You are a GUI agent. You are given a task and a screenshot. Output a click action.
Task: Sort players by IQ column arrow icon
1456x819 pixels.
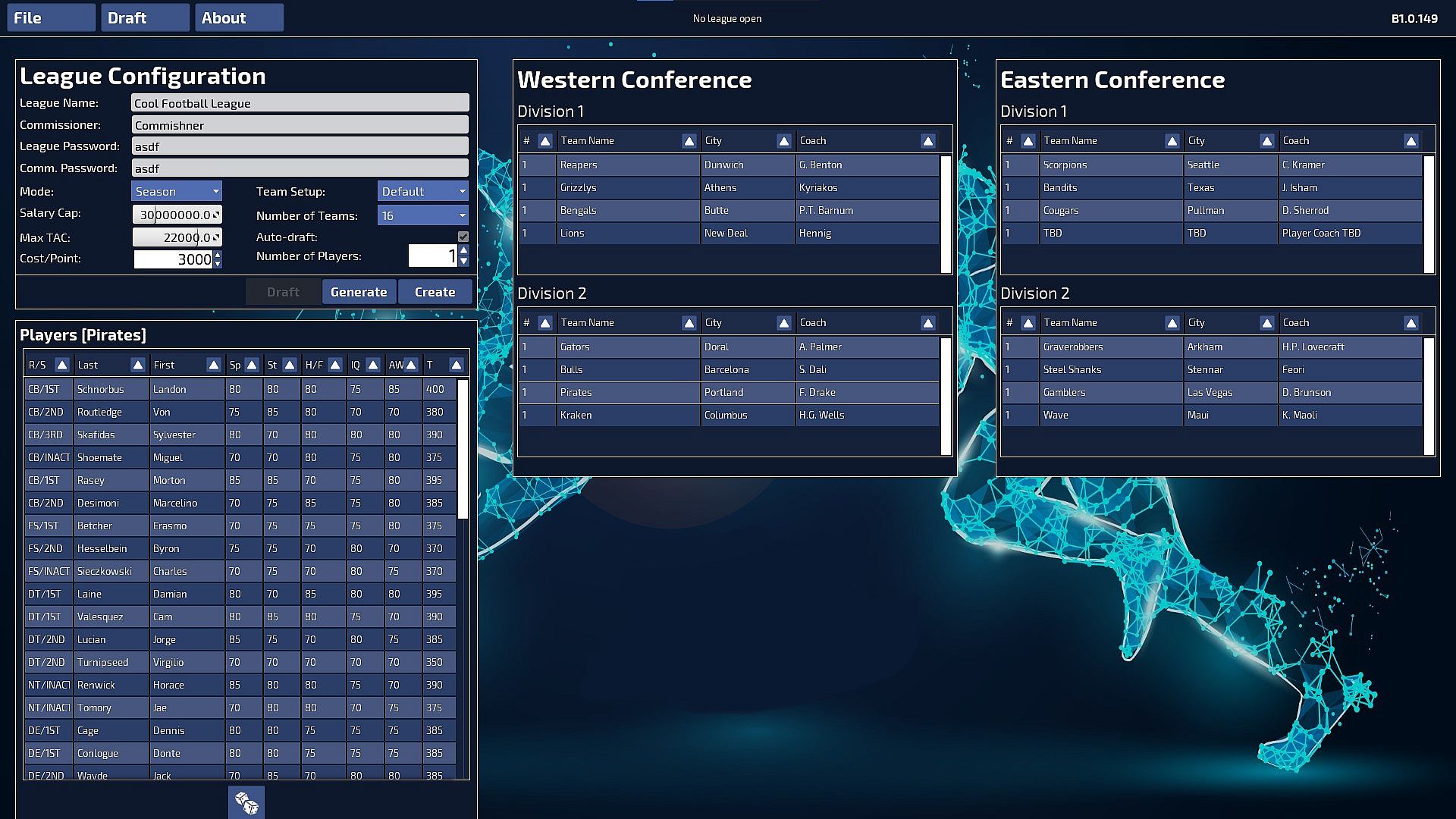point(372,366)
